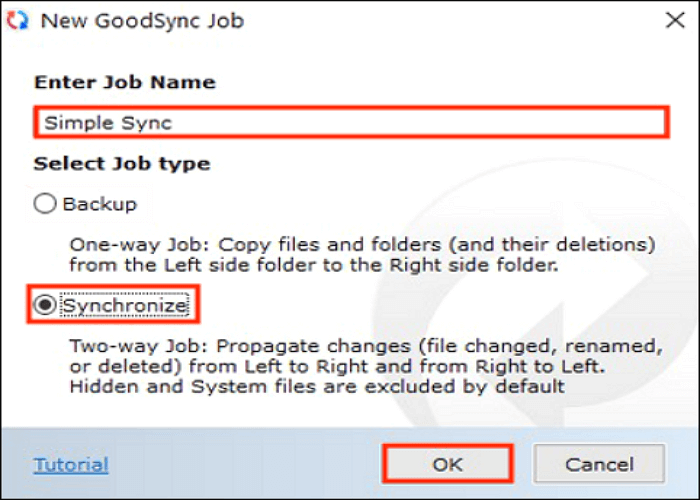The width and height of the screenshot is (700, 500).
Task: Click the "Synchronize" option label text
Action: [125, 305]
